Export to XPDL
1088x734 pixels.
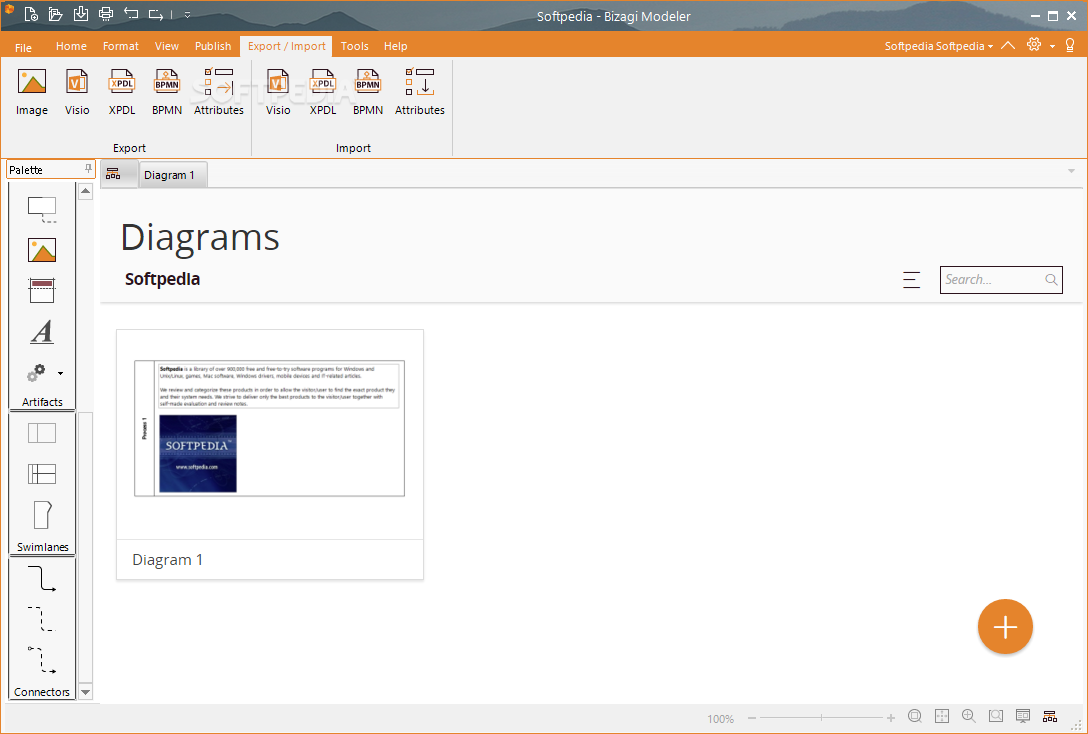(122, 92)
